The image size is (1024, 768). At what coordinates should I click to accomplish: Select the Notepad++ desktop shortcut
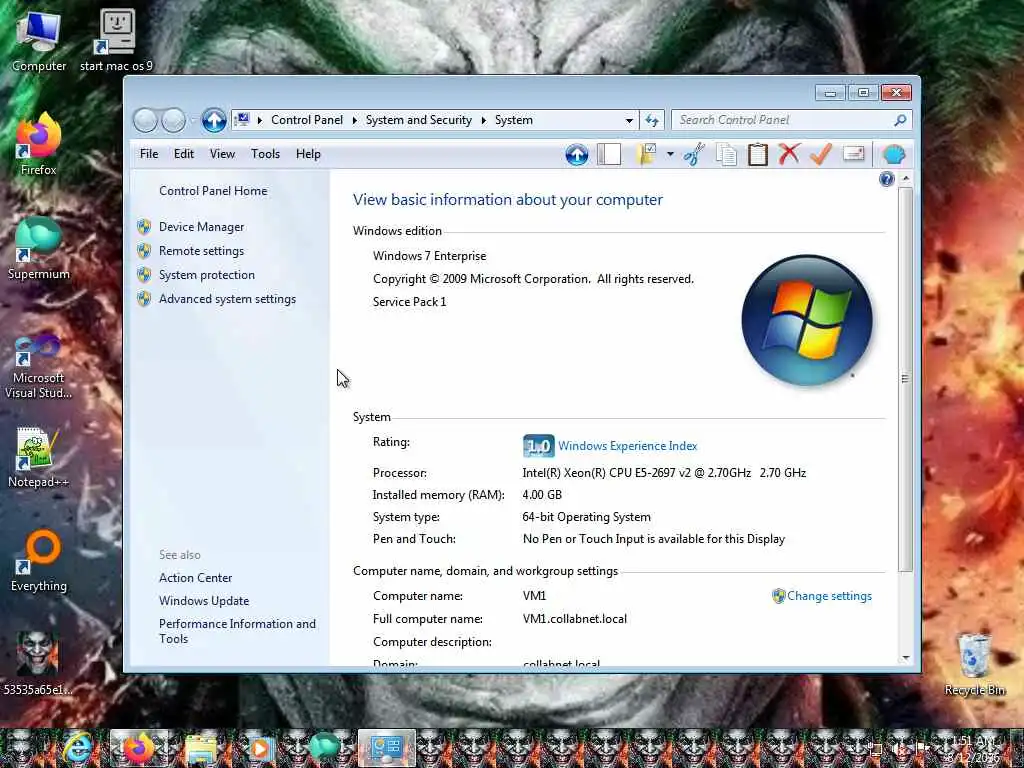point(39,457)
